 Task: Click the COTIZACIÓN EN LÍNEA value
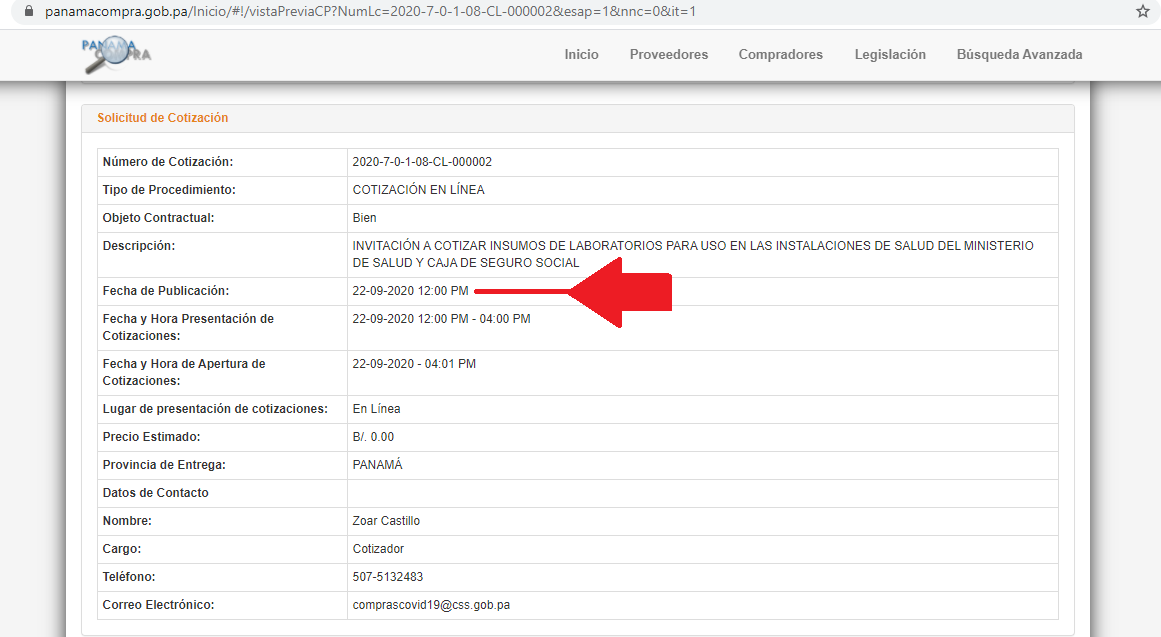pyautogui.click(x=418, y=190)
